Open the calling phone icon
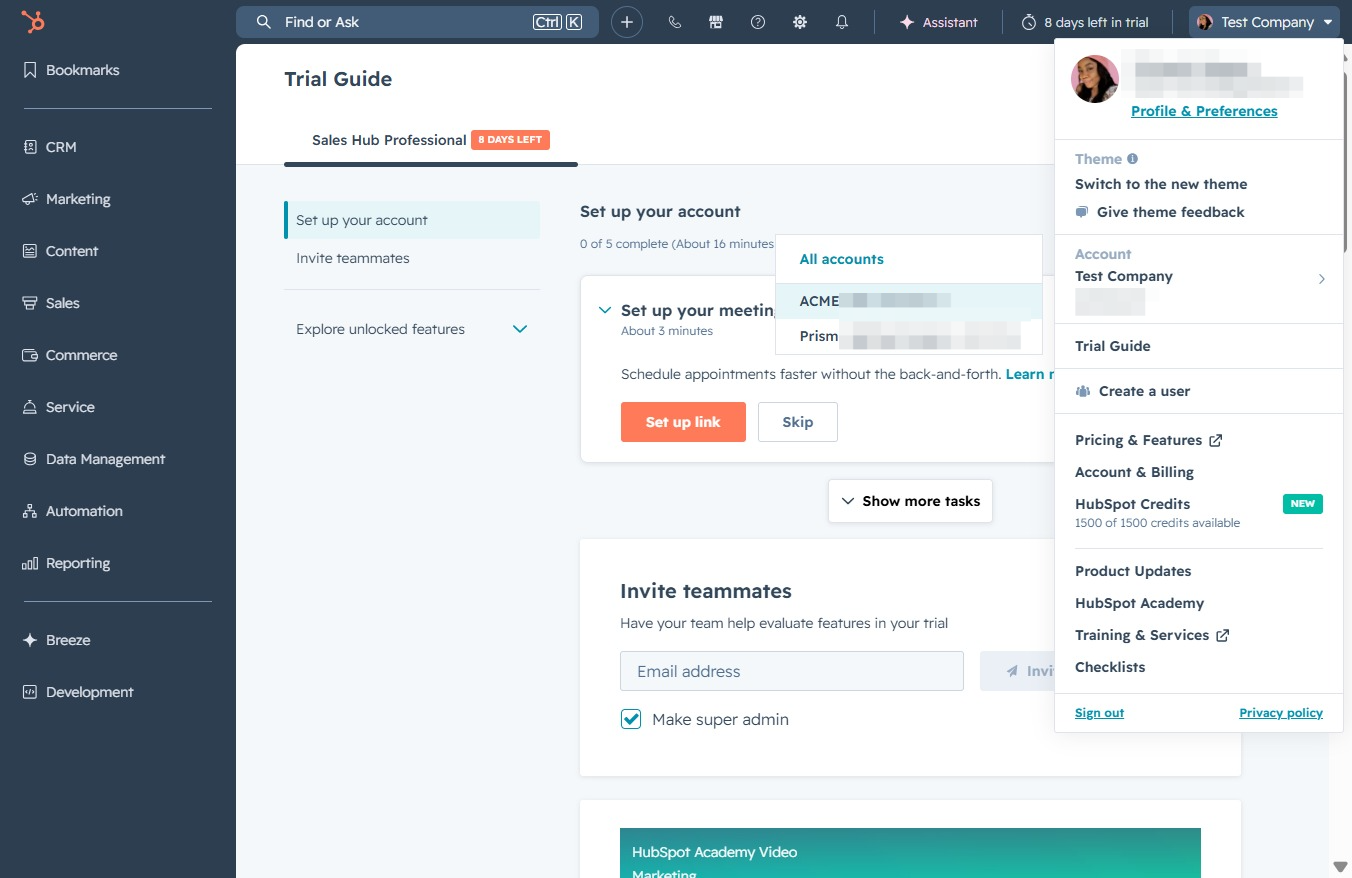This screenshot has height=878, width=1352. pyautogui.click(x=675, y=22)
